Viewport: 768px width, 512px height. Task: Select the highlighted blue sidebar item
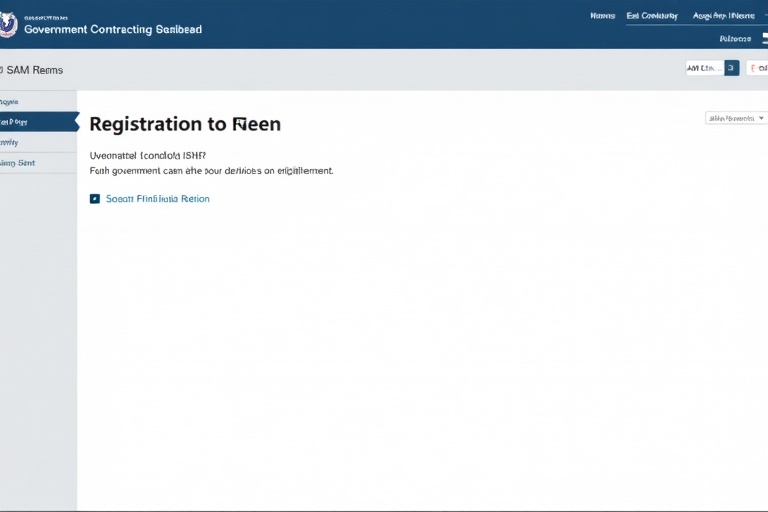click(39, 122)
